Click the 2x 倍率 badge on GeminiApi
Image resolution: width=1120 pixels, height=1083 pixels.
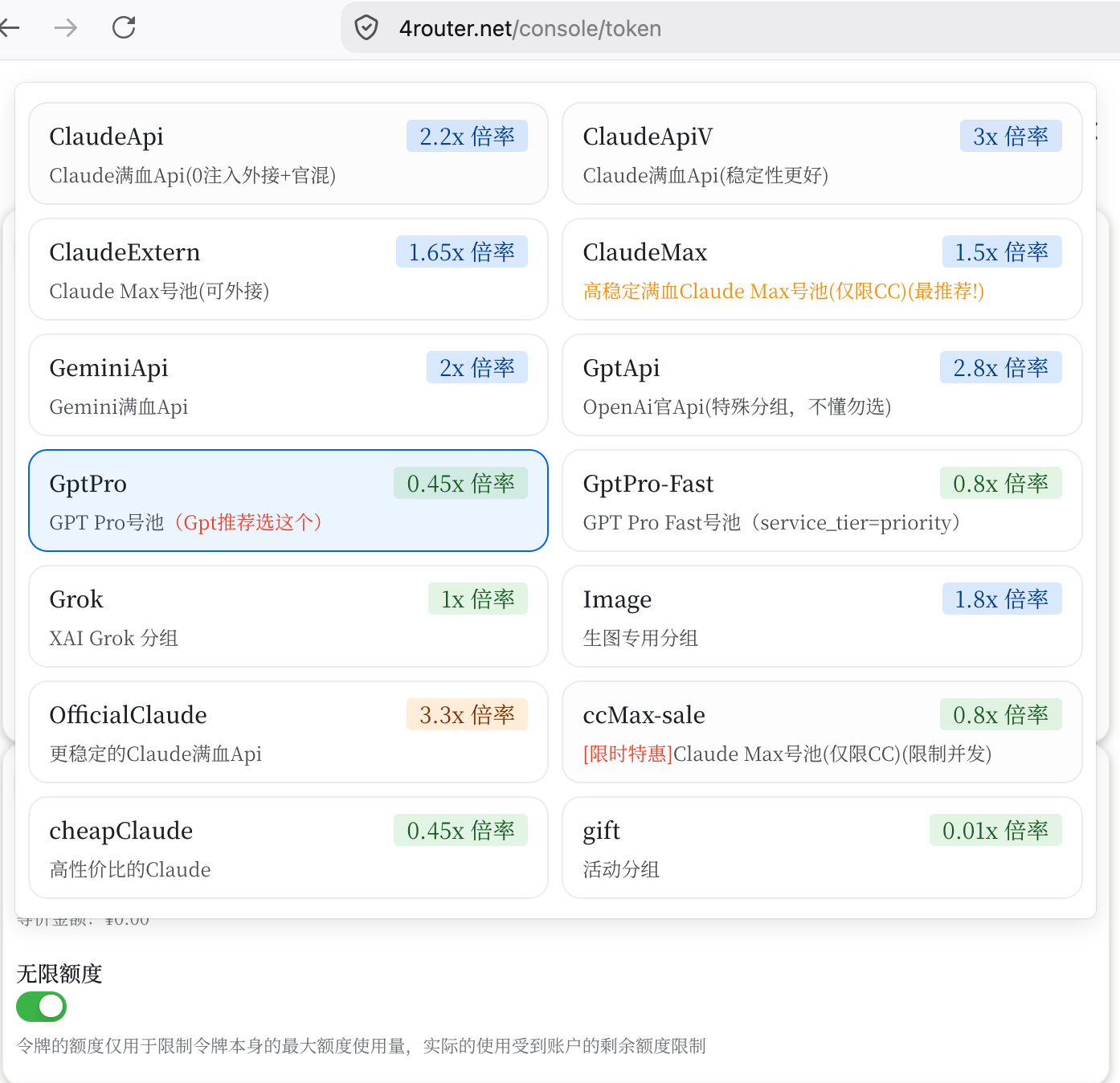point(477,367)
